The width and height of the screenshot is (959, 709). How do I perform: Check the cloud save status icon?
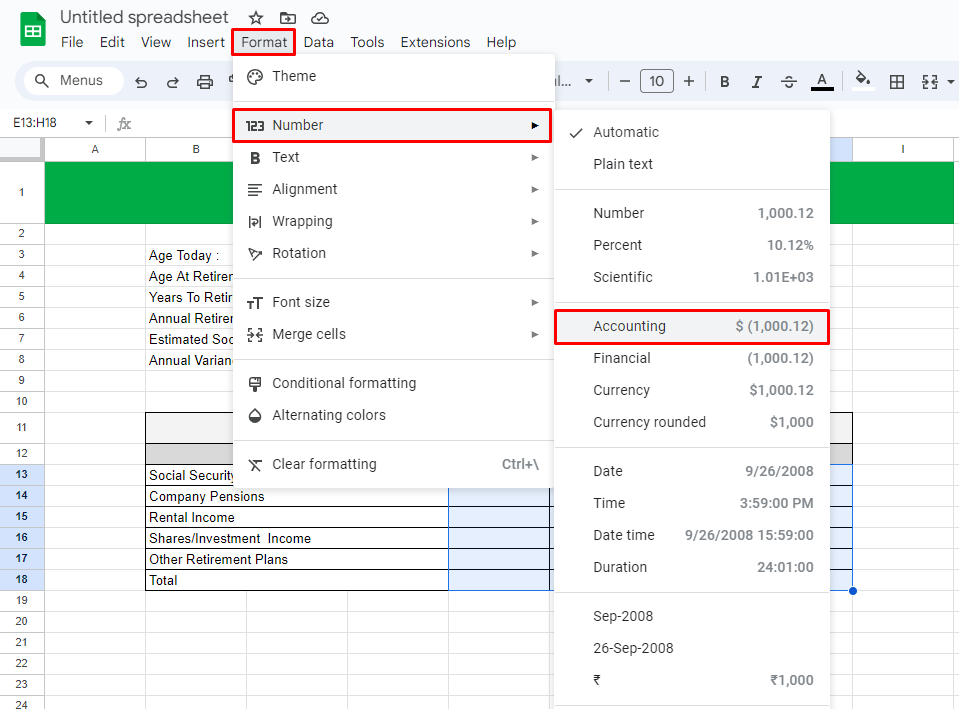coord(320,18)
